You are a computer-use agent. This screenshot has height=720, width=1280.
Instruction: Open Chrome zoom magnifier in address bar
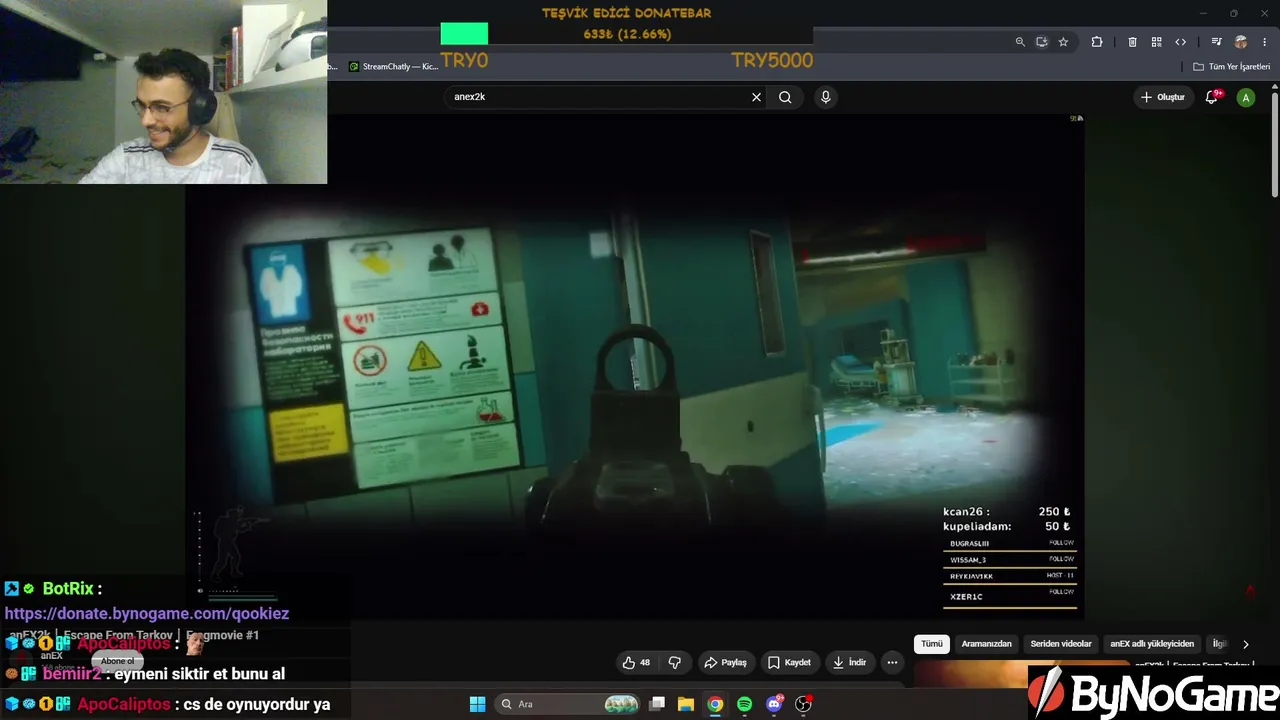(1020, 42)
